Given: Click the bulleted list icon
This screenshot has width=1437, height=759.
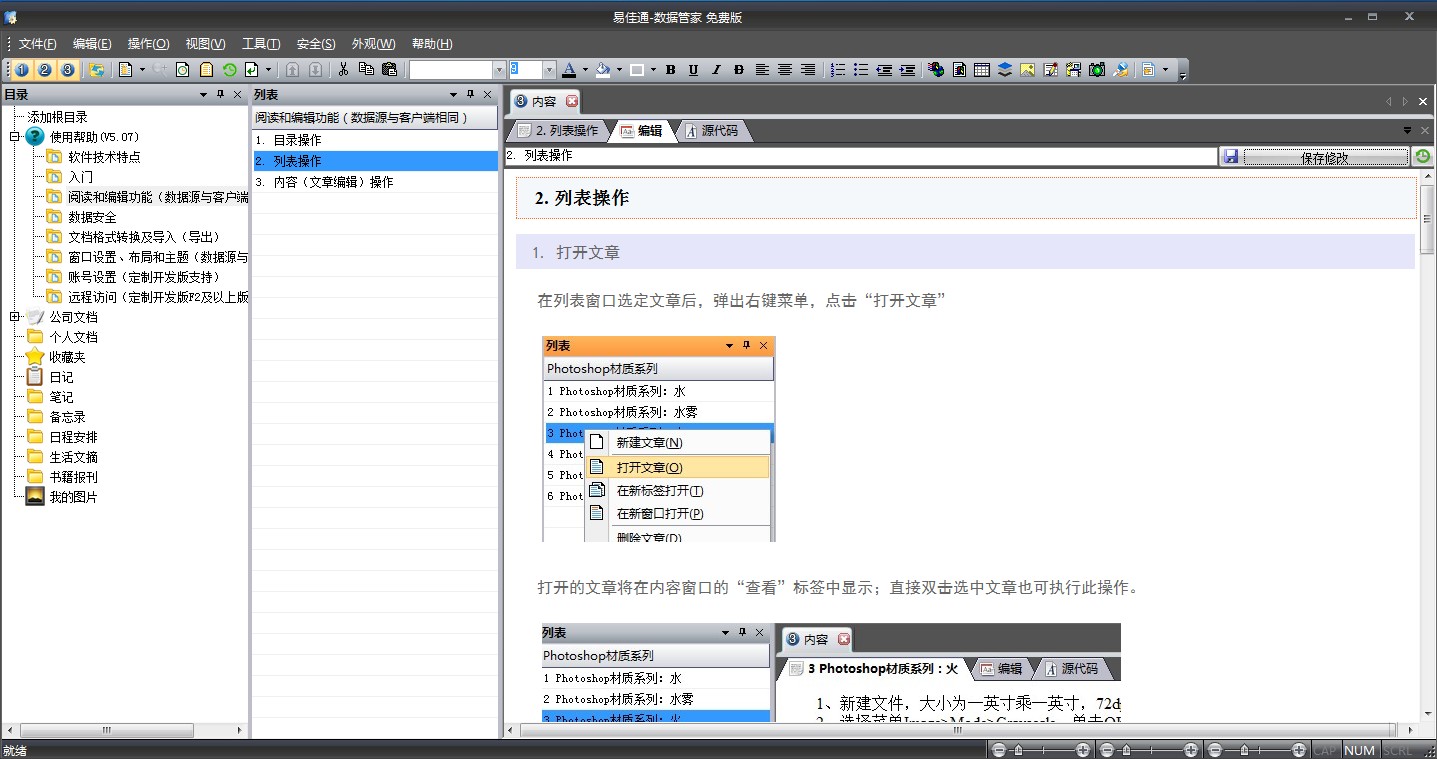Looking at the screenshot, I should coord(861,70).
